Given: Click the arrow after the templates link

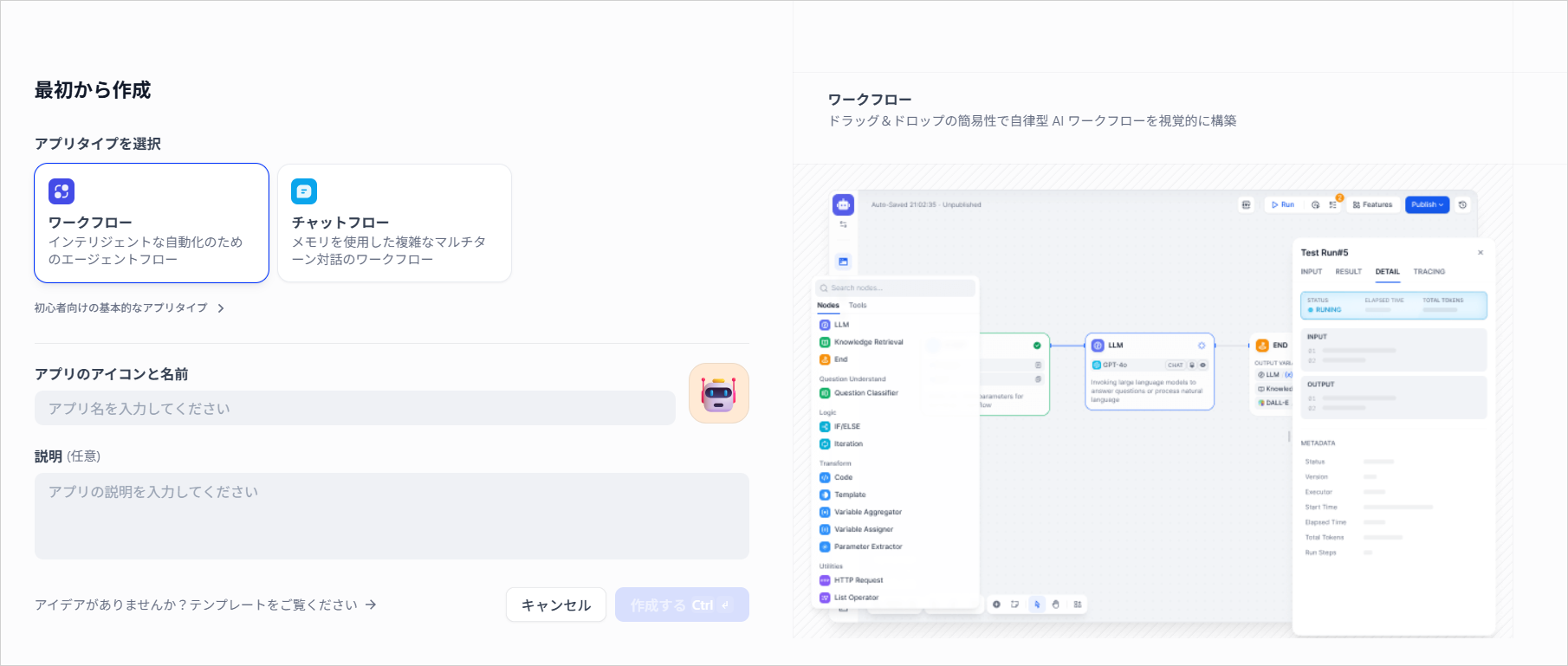Looking at the screenshot, I should click(371, 605).
